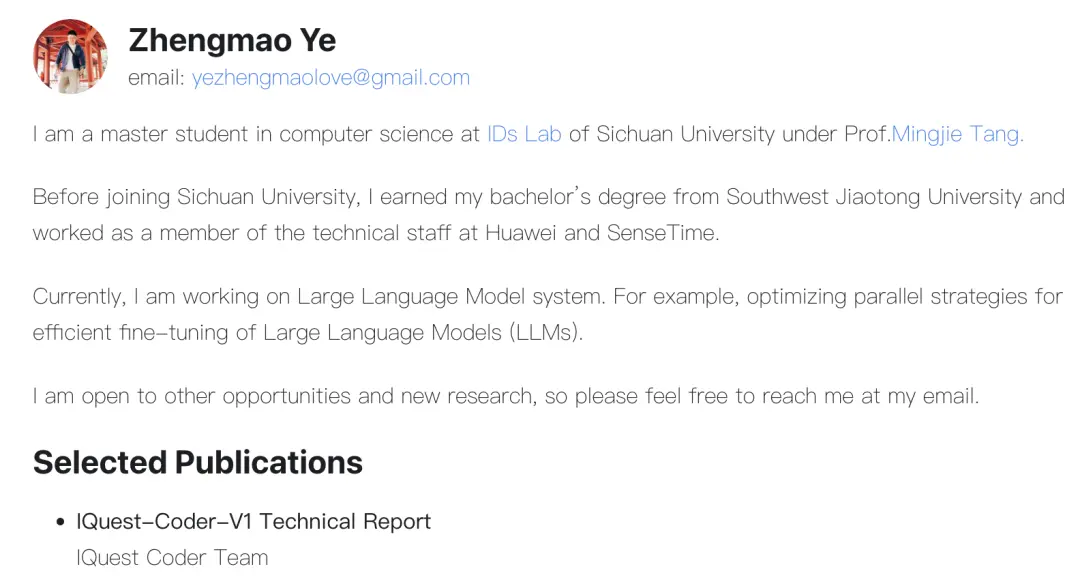This screenshot has width=1080, height=584.
Task: Open the IQuest-Coder-V1 Technical Report title
Action: pos(254,521)
